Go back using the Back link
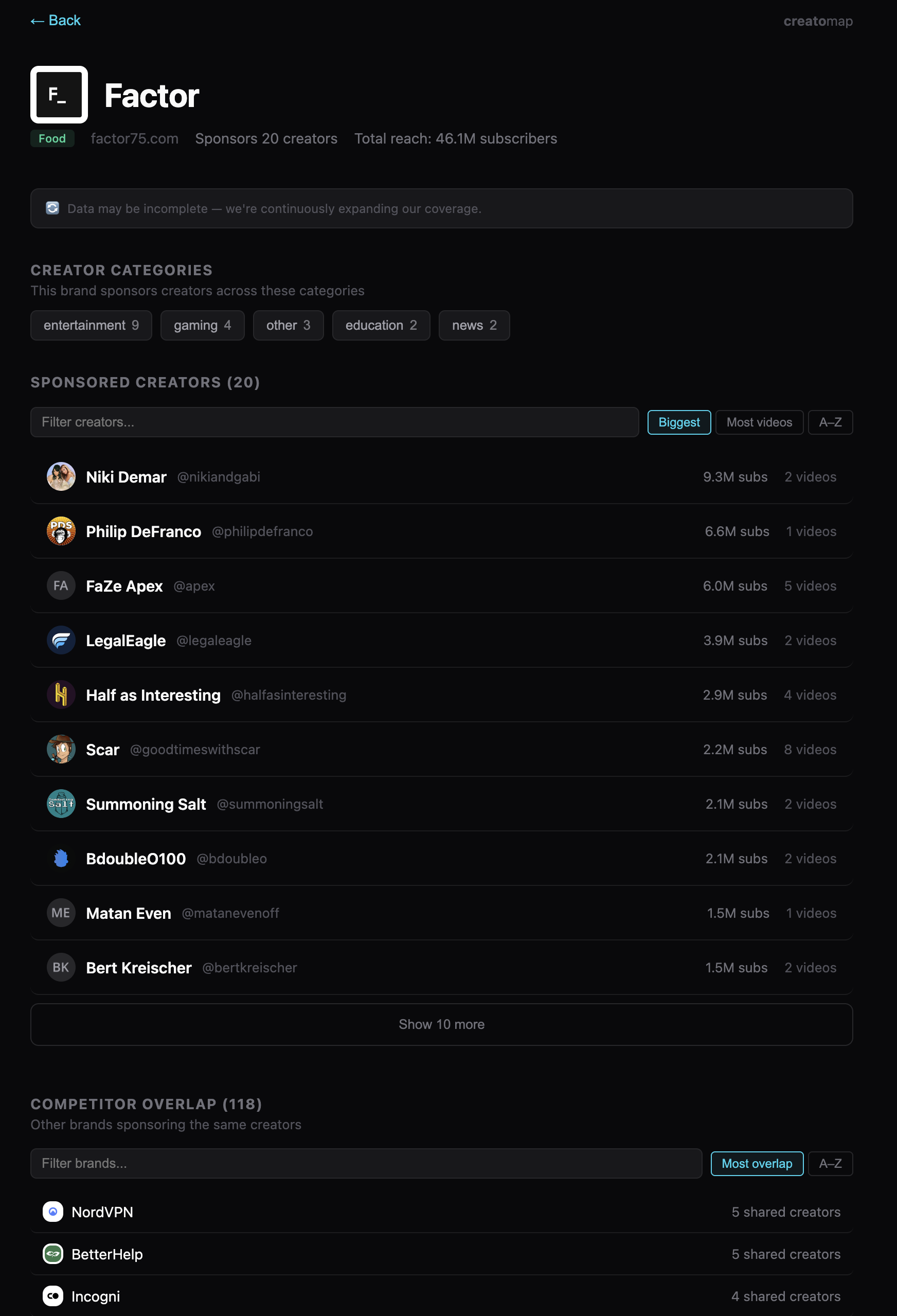This screenshot has height=1316, width=897. tap(55, 21)
